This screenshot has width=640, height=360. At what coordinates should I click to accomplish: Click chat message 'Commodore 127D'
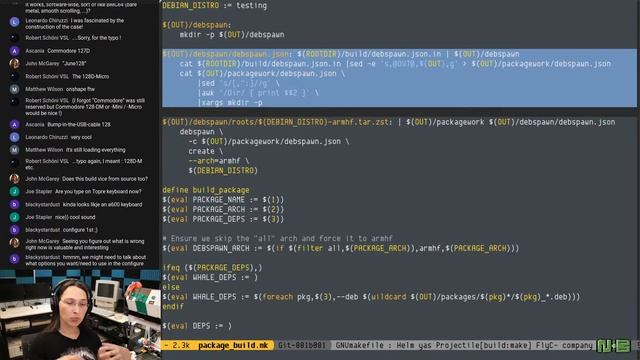click(x=68, y=51)
